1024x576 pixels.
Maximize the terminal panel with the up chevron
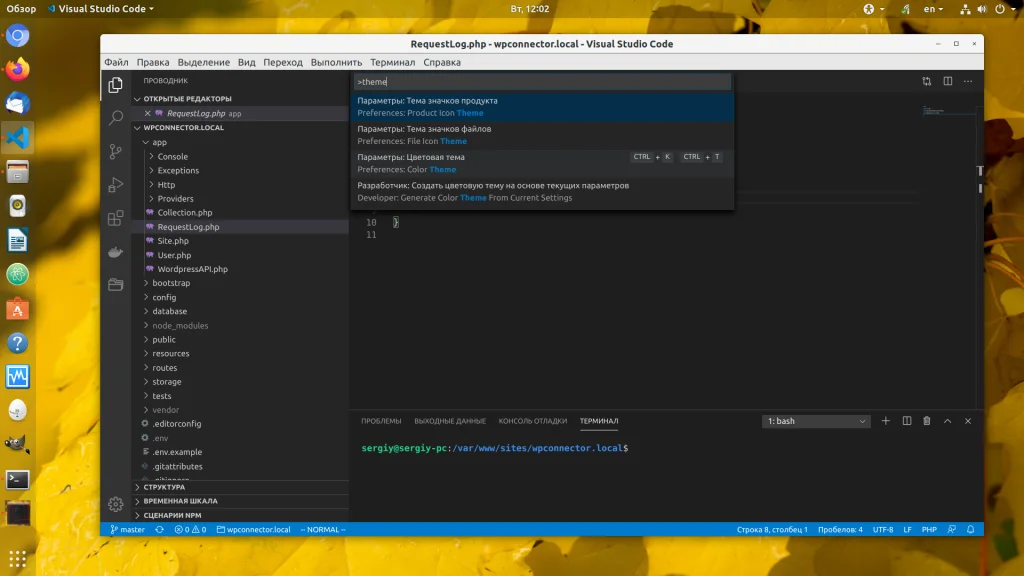948,421
